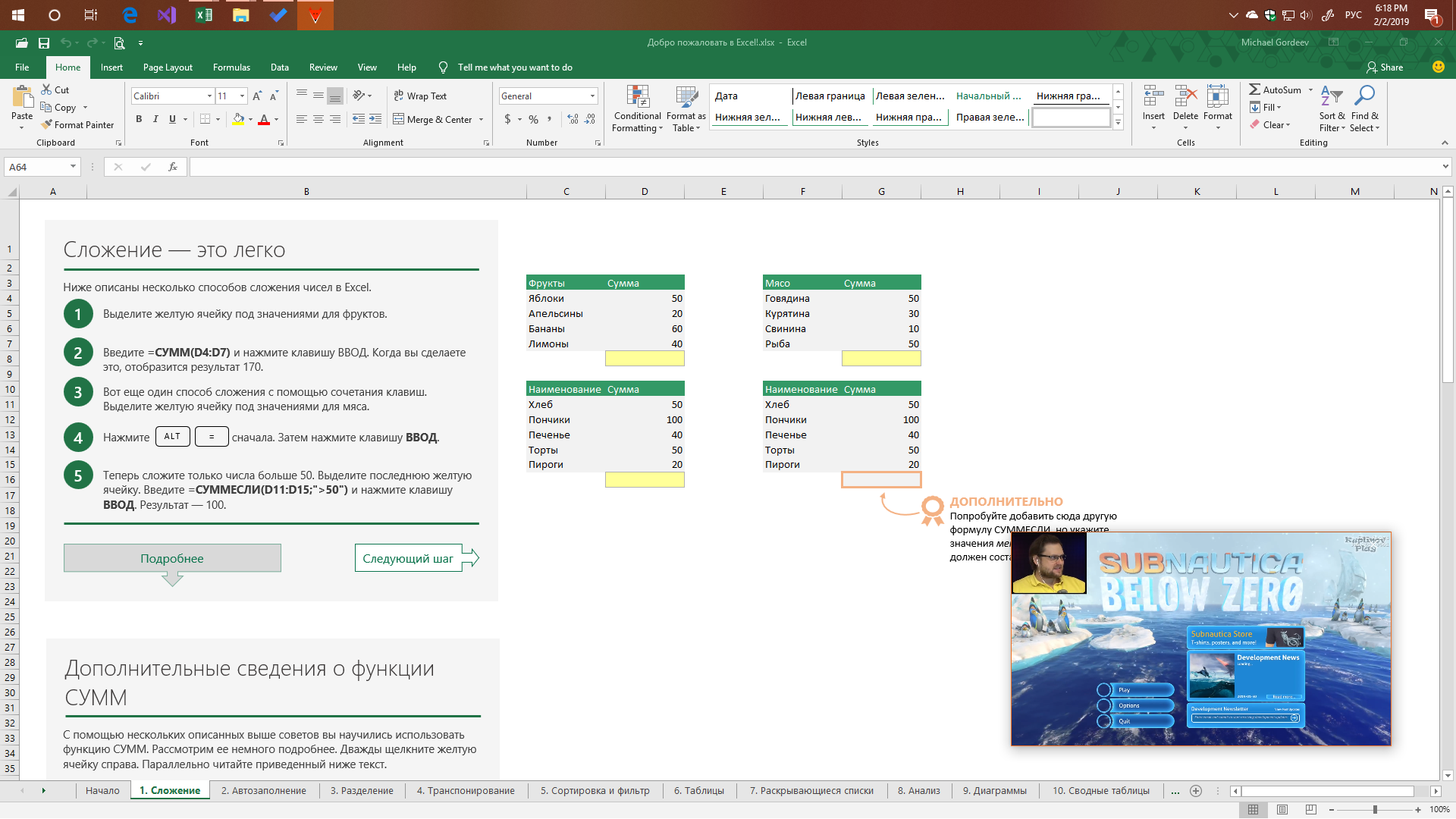
Task: Click Insert Function fx icon
Action: 173,167
